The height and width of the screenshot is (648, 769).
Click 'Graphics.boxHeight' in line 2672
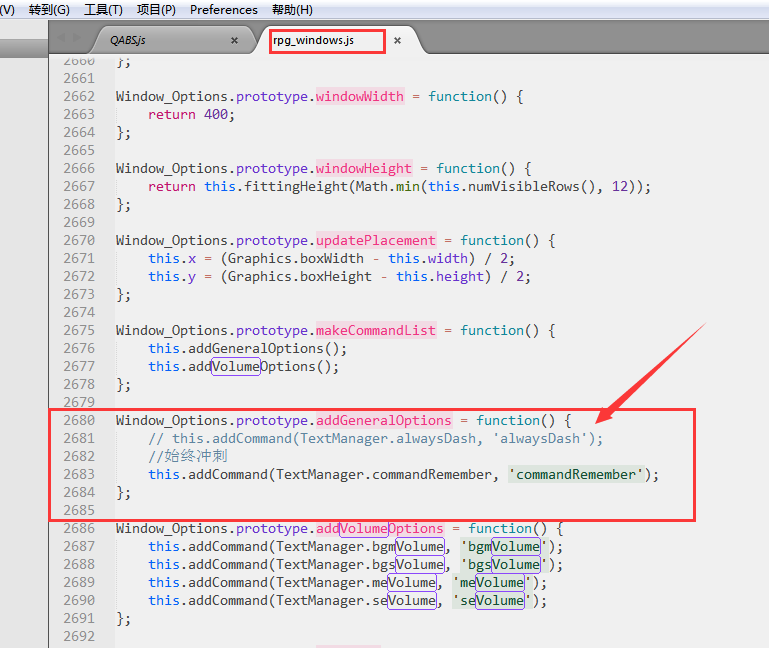click(300, 277)
